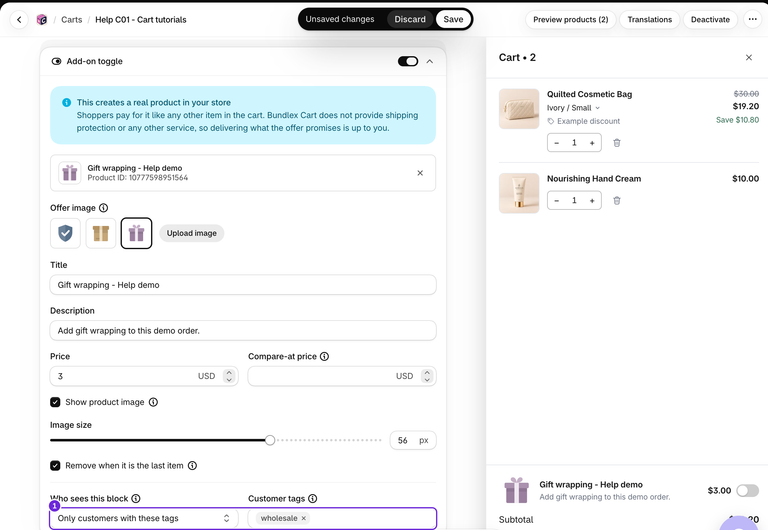Collapse the Add-on toggle section

pos(430,61)
